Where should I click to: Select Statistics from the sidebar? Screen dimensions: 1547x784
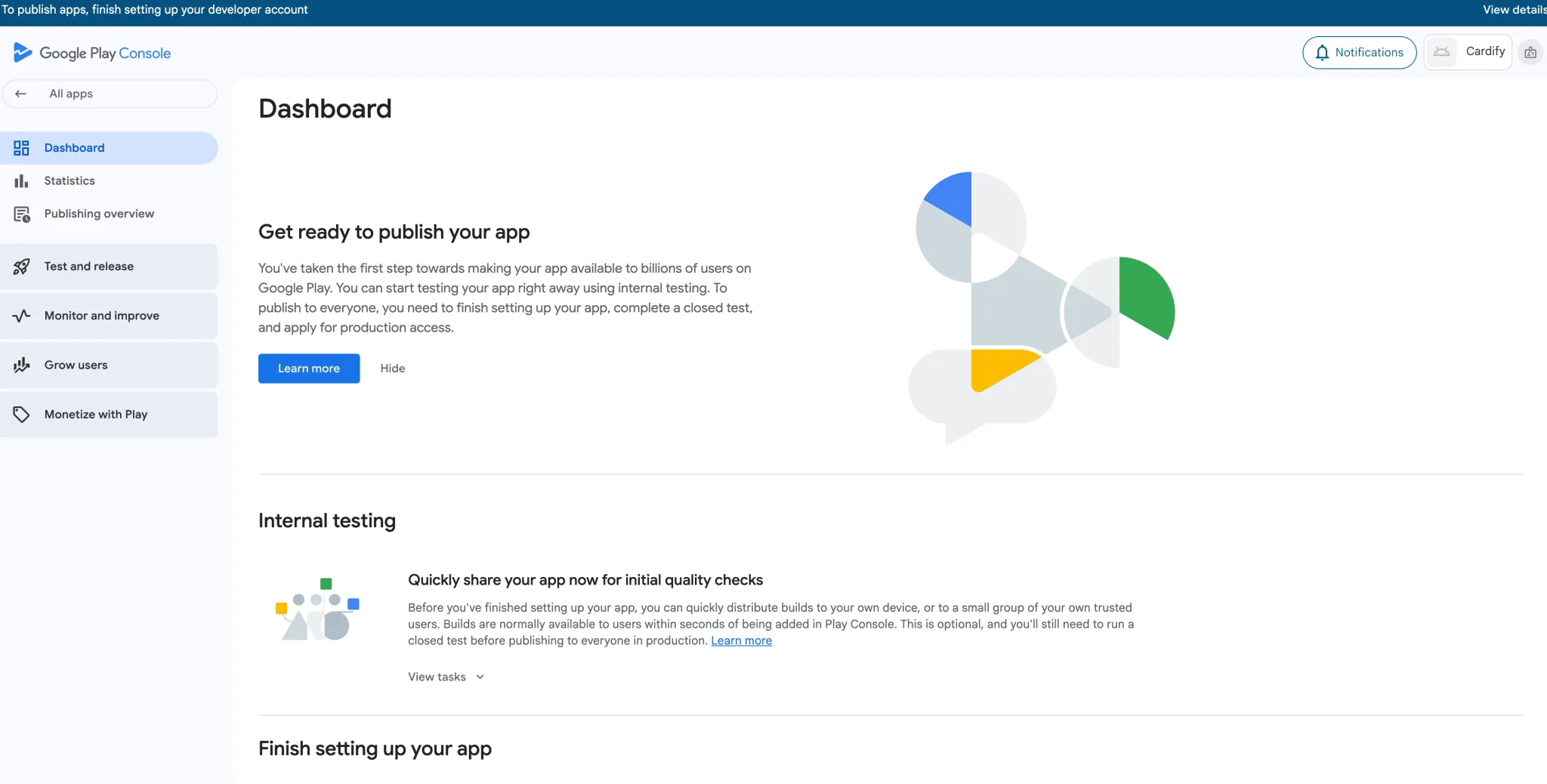click(69, 181)
